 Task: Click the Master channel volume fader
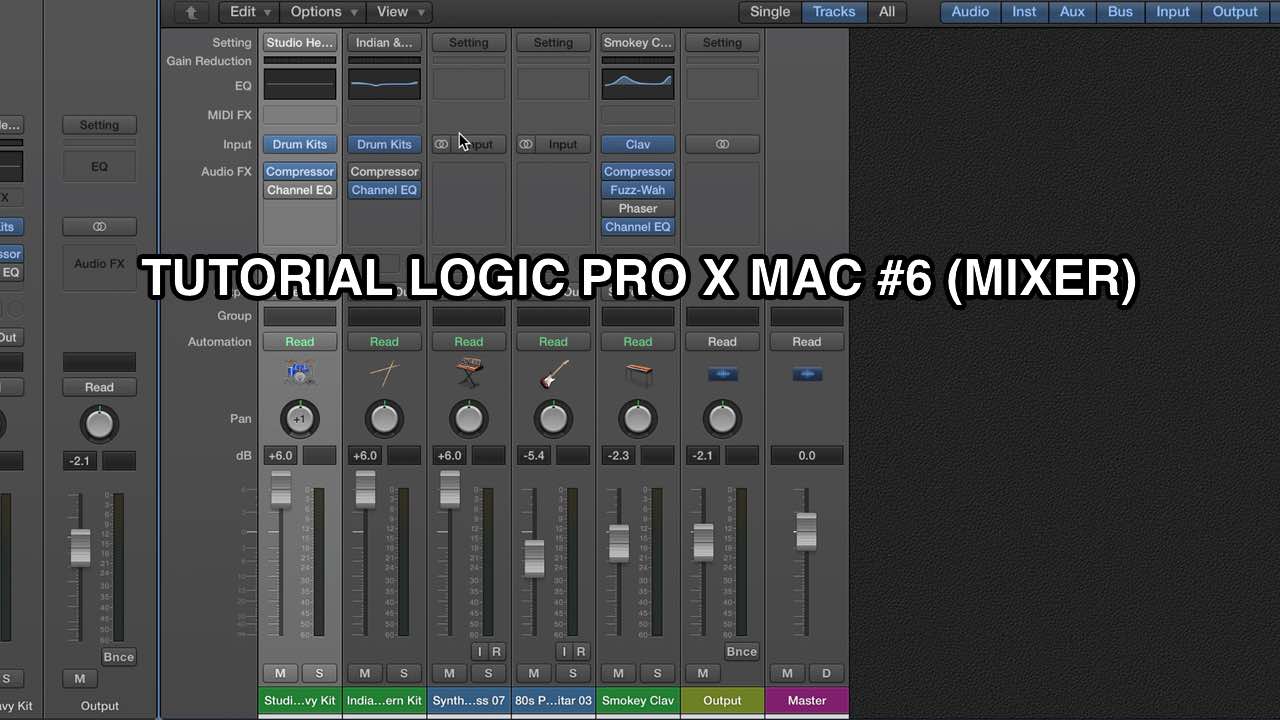(806, 530)
